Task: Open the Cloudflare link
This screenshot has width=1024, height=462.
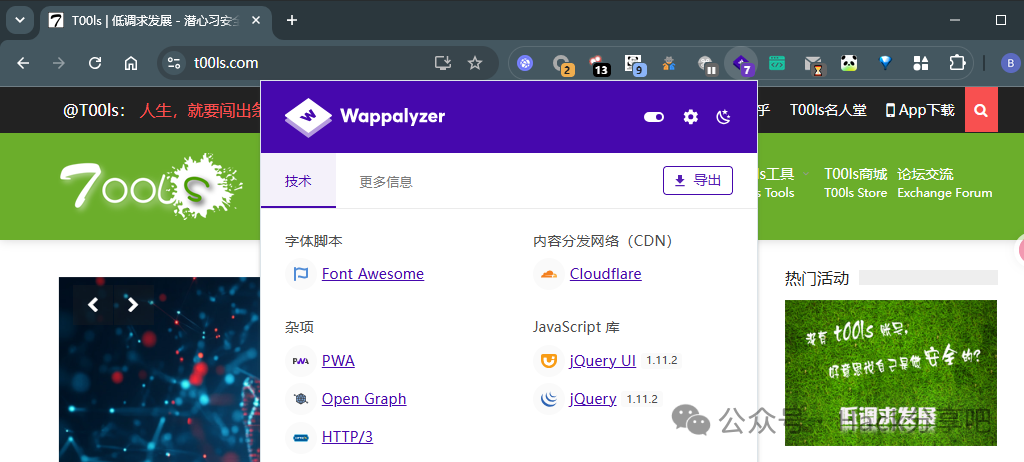Action: pyautogui.click(x=605, y=274)
